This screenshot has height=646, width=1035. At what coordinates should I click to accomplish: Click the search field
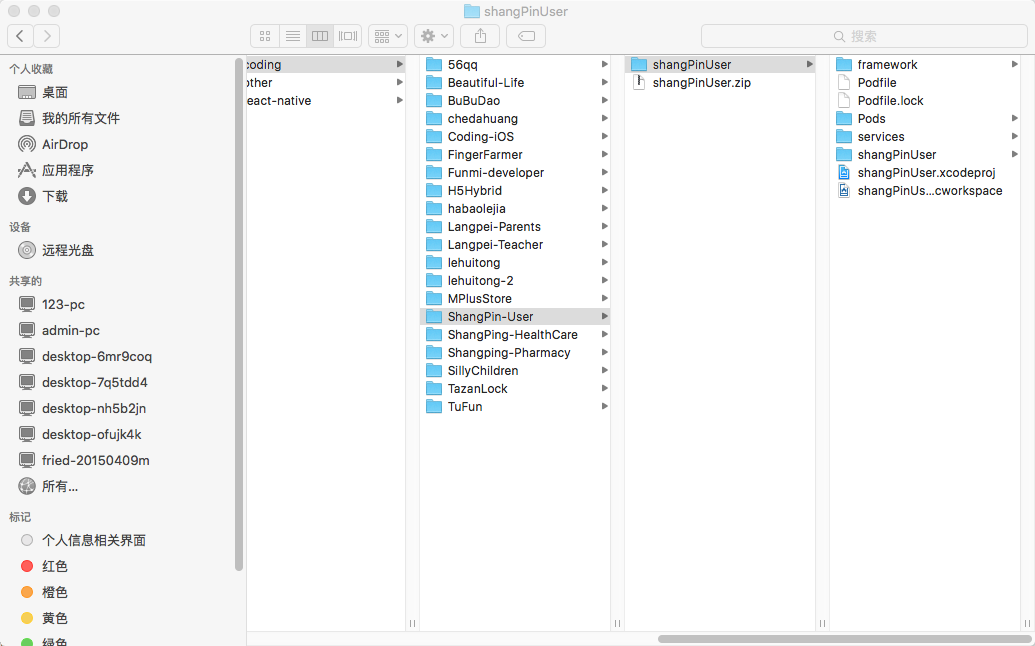coord(864,36)
